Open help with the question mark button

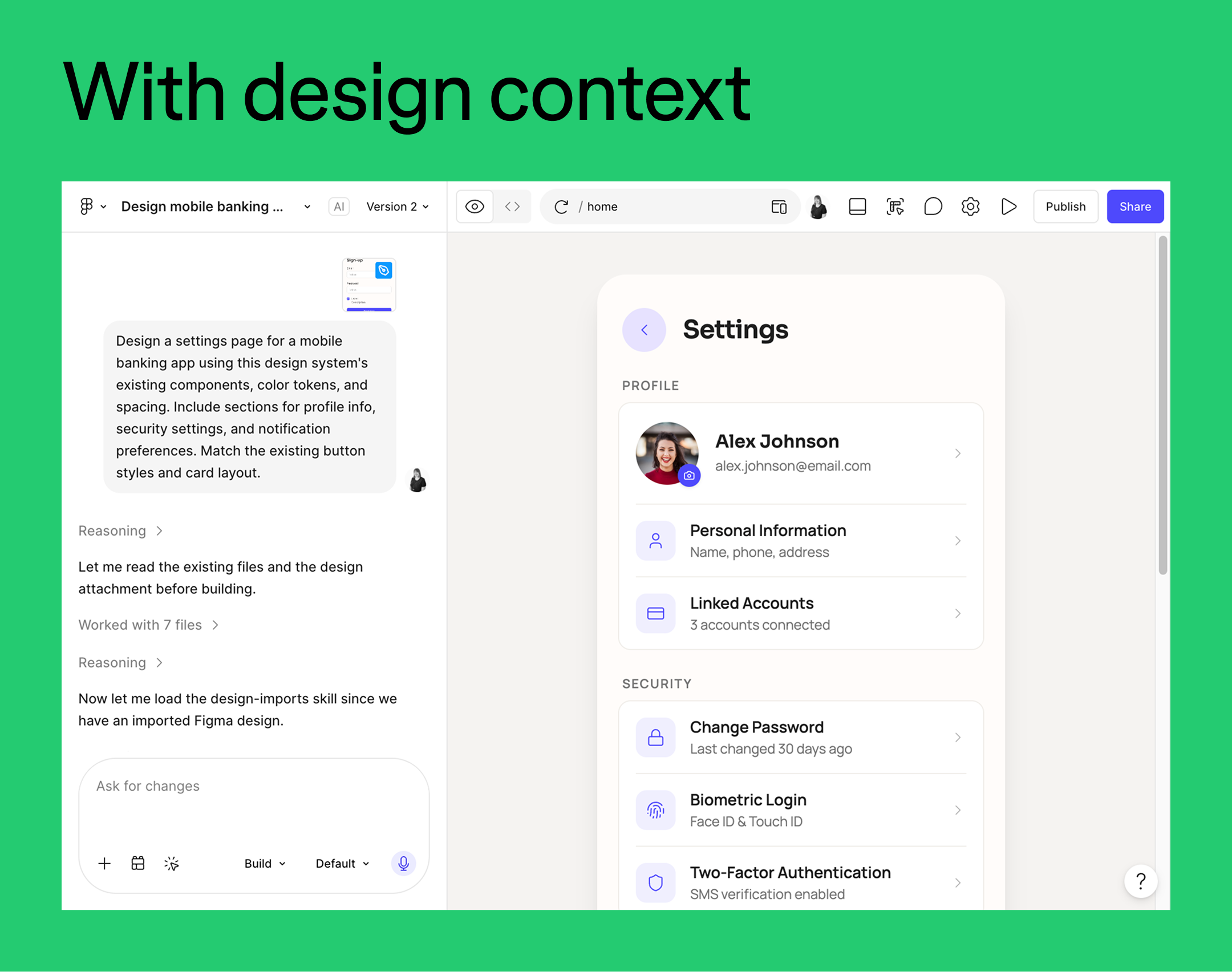1141,881
